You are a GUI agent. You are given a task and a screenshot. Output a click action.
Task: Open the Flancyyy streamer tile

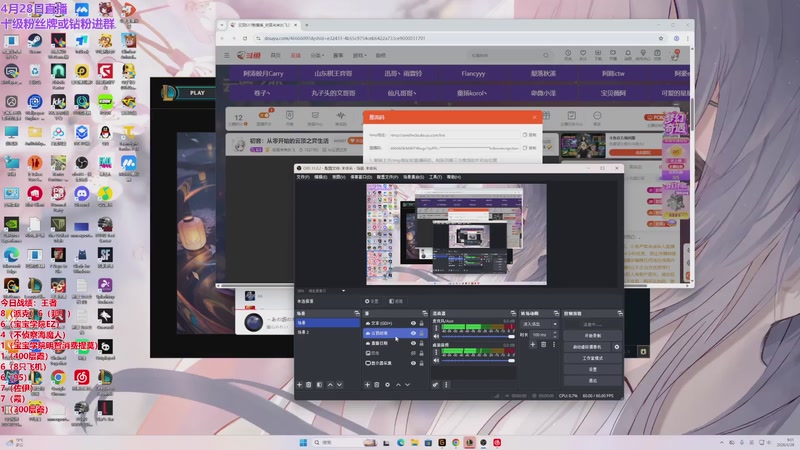pyautogui.click(x=473, y=73)
